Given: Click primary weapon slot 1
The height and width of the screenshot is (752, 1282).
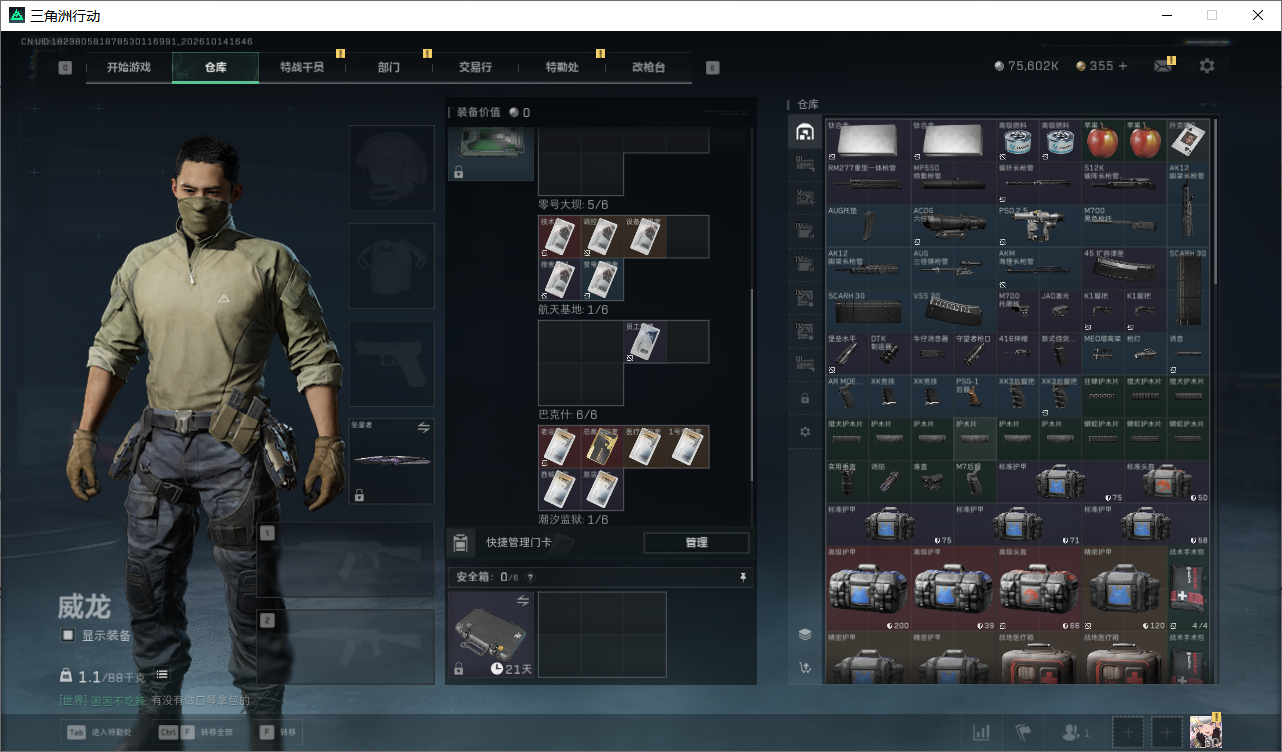Looking at the screenshot, I should 346,560.
